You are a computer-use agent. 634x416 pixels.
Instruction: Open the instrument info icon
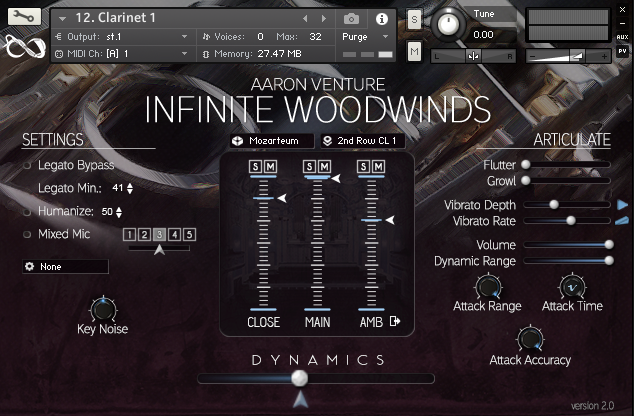(381, 18)
